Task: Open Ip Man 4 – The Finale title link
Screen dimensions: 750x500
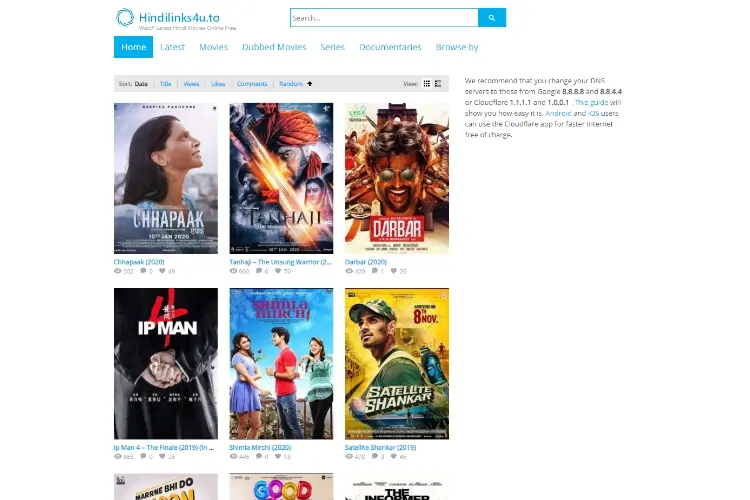Action: [x=164, y=447]
